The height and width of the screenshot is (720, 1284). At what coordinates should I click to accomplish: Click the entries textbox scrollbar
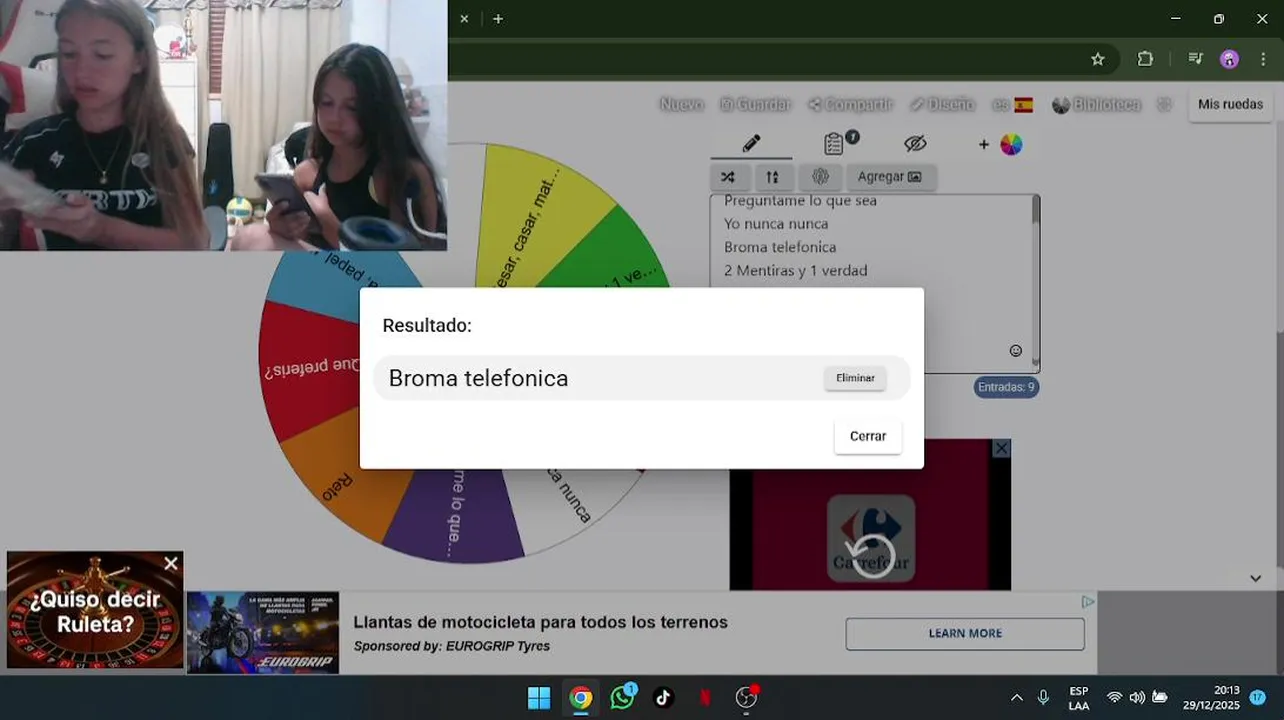[1035, 280]
